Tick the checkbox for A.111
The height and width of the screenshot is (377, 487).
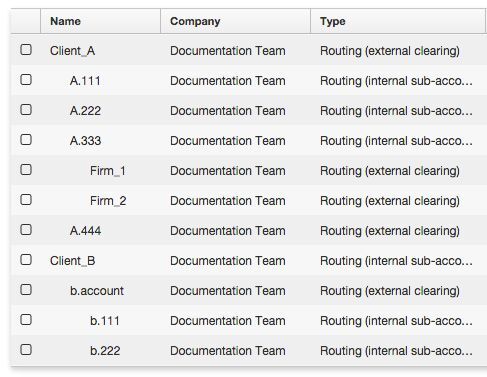26,80
